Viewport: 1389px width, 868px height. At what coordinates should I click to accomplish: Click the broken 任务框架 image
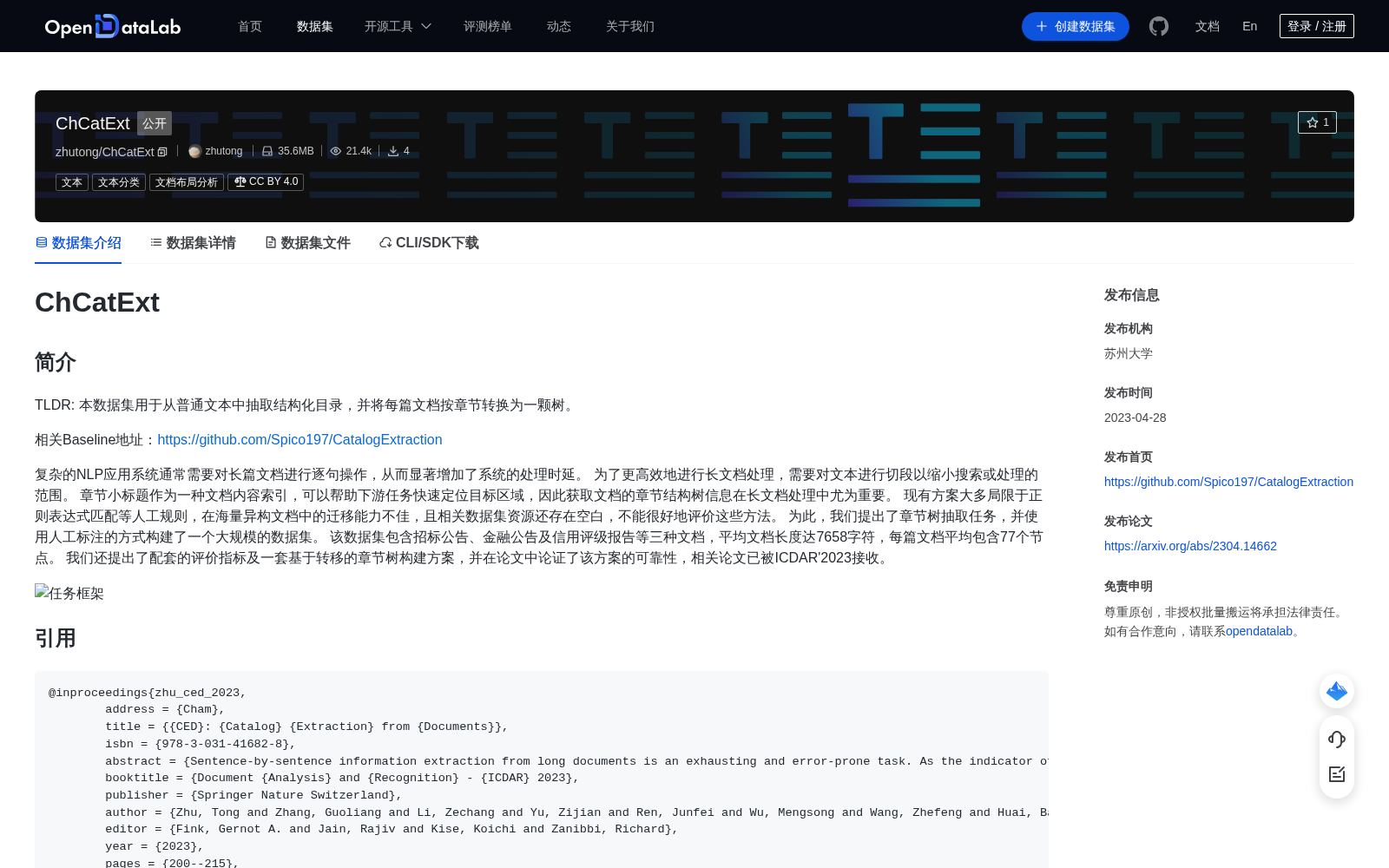(69, 593)
